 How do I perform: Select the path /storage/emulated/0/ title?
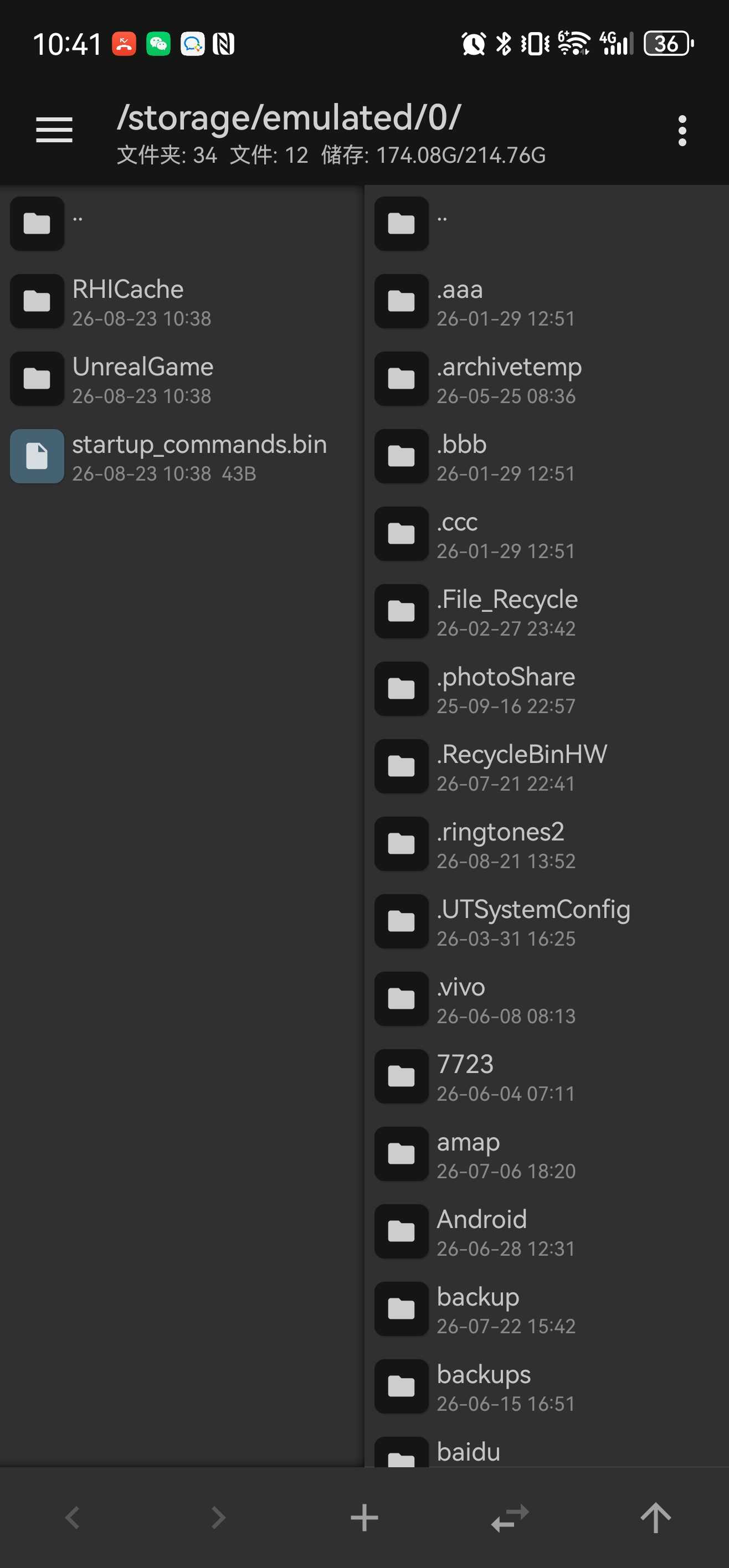coord(289,117)
